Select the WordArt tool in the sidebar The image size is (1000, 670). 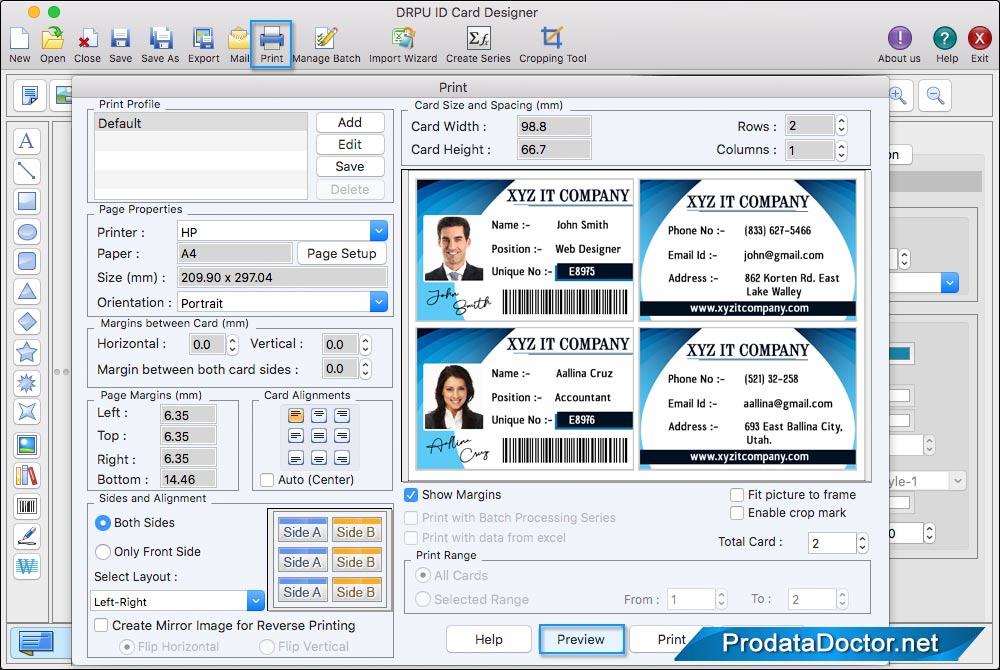pos(26,566)
